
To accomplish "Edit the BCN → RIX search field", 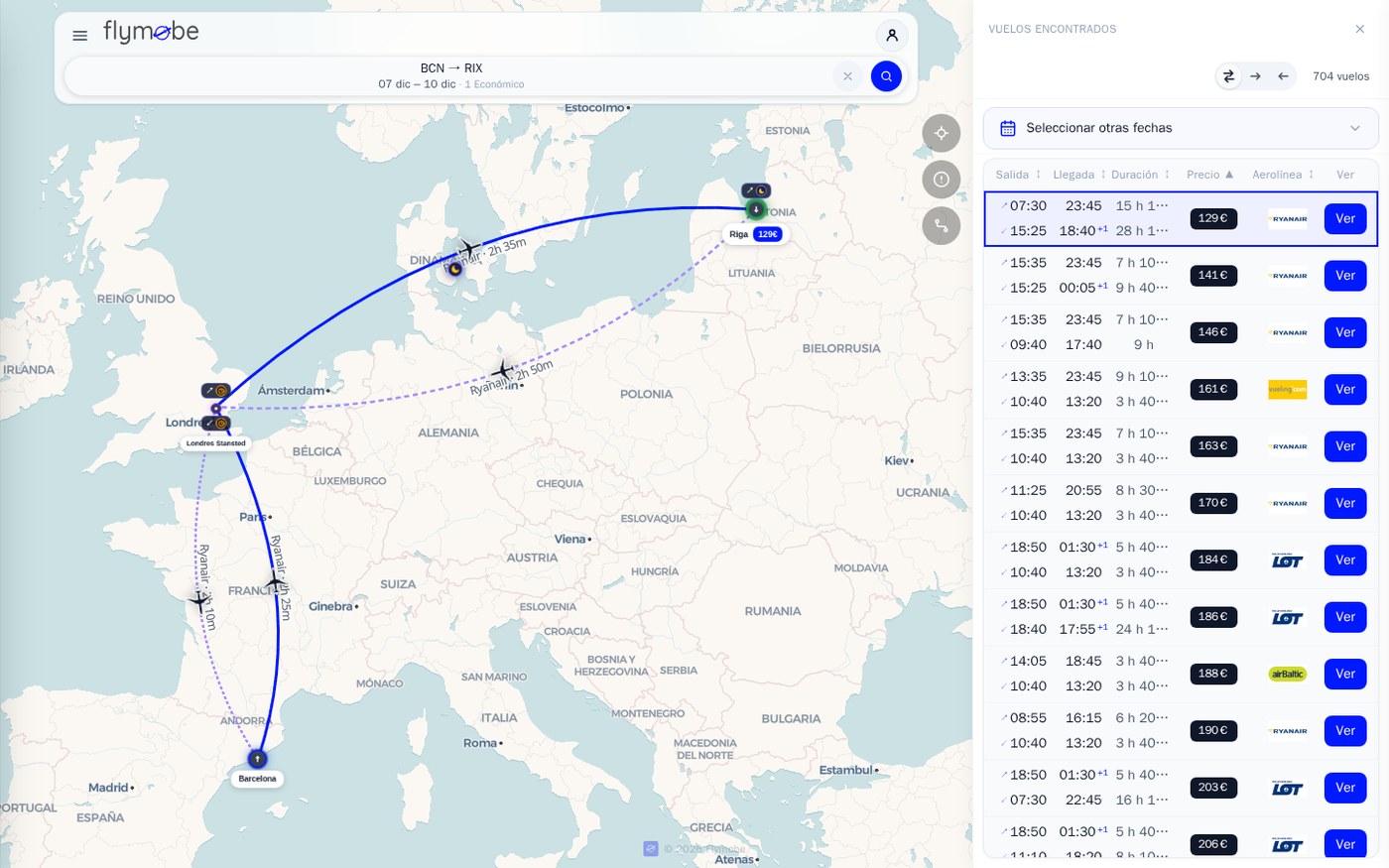I will tap(451, 76).
